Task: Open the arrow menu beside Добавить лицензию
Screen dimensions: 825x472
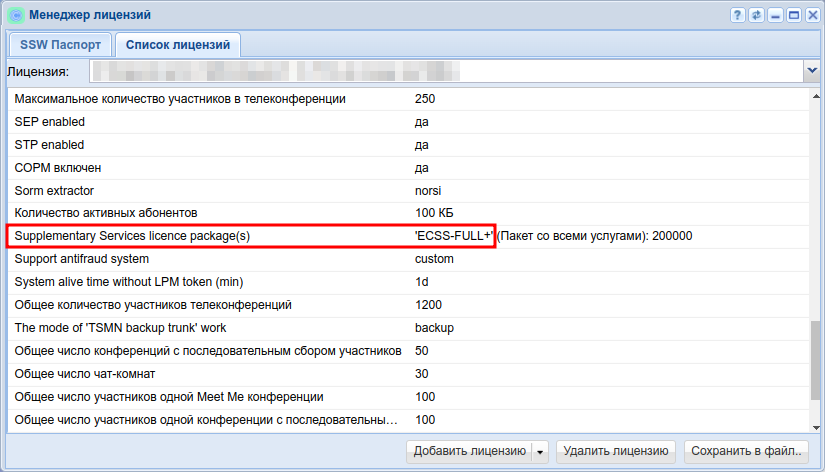Action: [x=540, y=452]
